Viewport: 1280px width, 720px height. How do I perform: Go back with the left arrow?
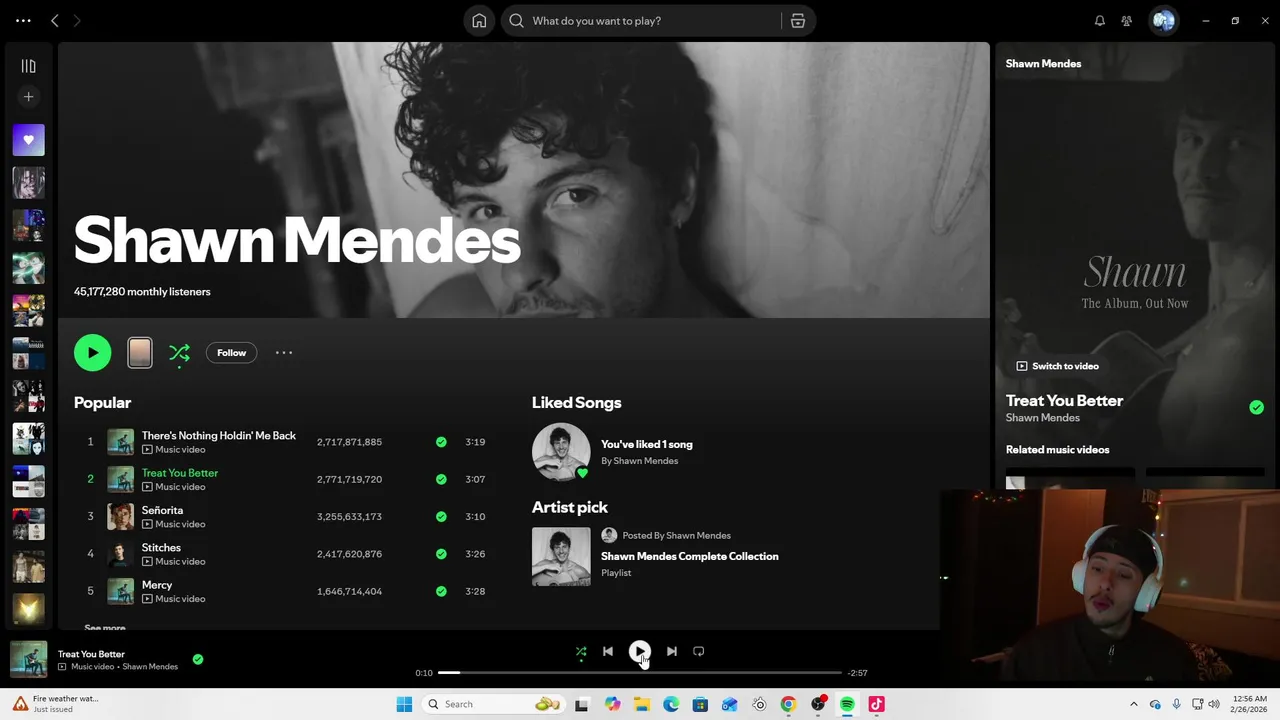click(x=55, y=20)
